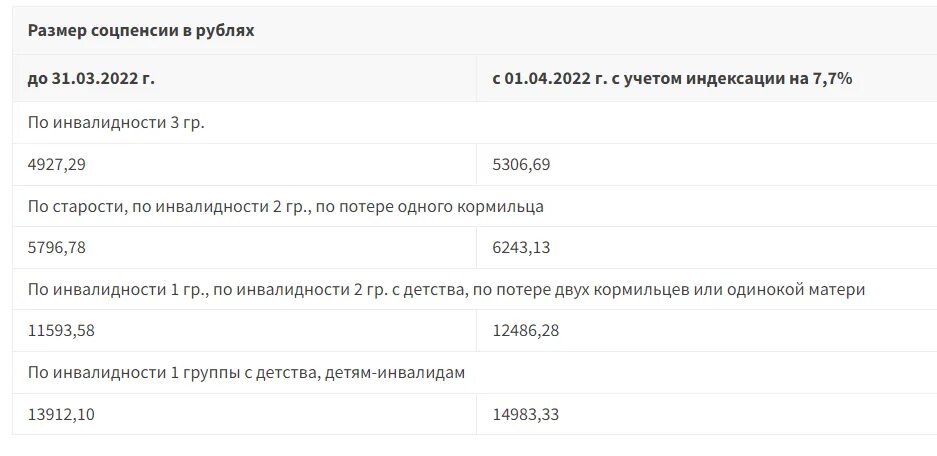This screenshot has height=456, width=937.
Task: Click the value 5306,69
Action: [x=521, y=164]
